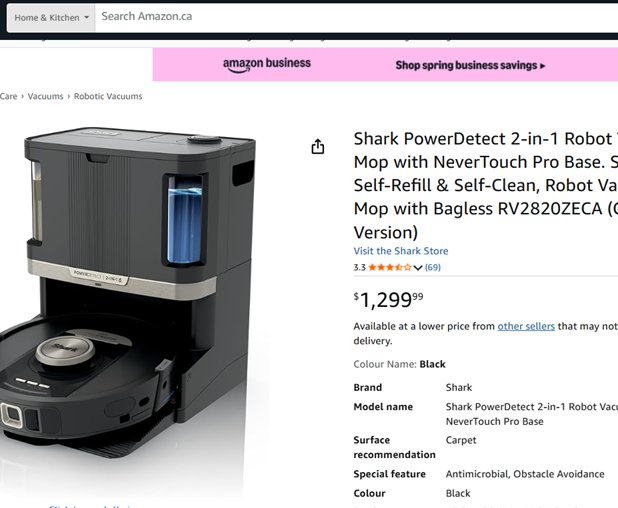
Task: Click the Colour Name Black label
Action: tap(400, 364)
